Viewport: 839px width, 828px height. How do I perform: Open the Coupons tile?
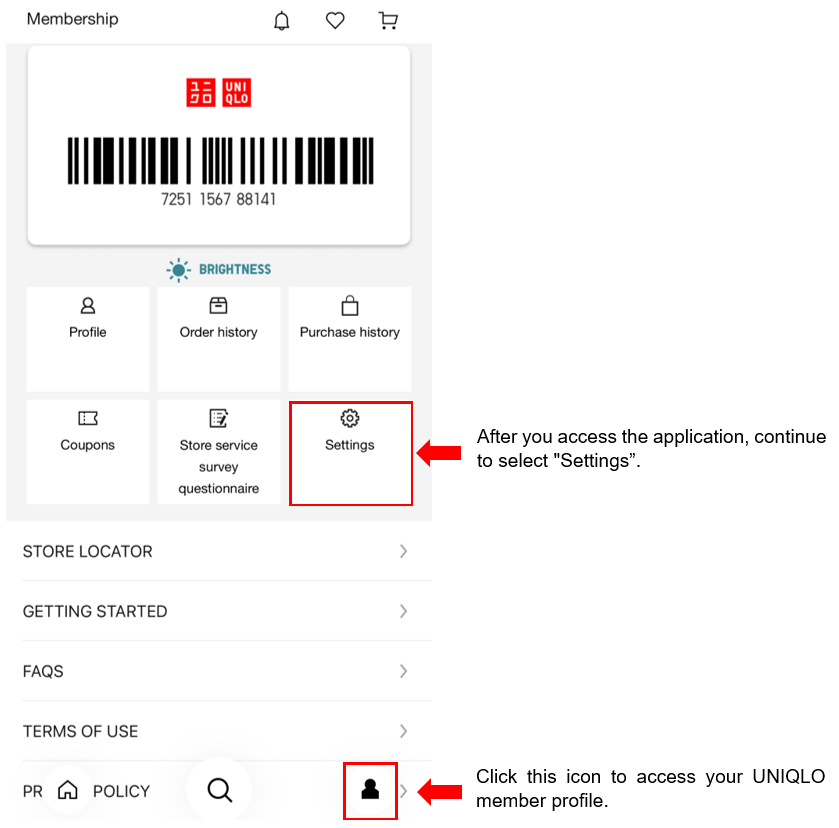[88, 451]
